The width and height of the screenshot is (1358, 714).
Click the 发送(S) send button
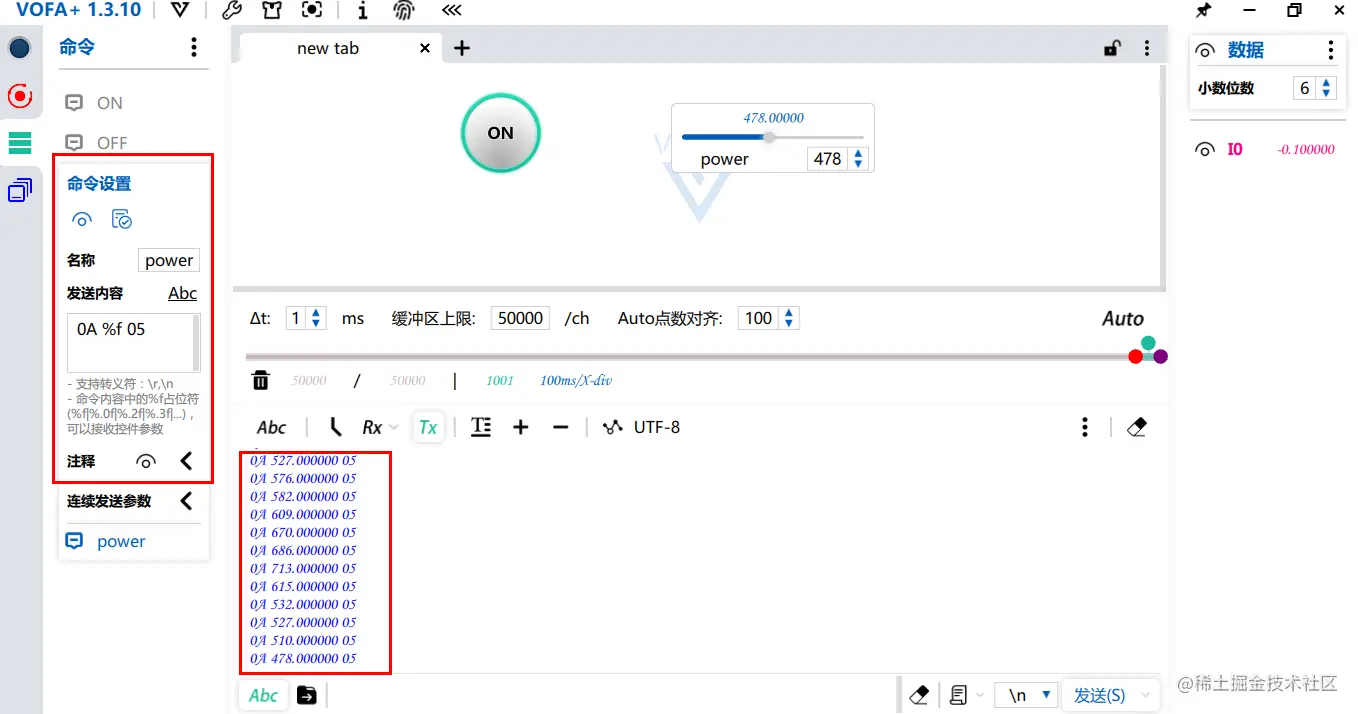1099,695
